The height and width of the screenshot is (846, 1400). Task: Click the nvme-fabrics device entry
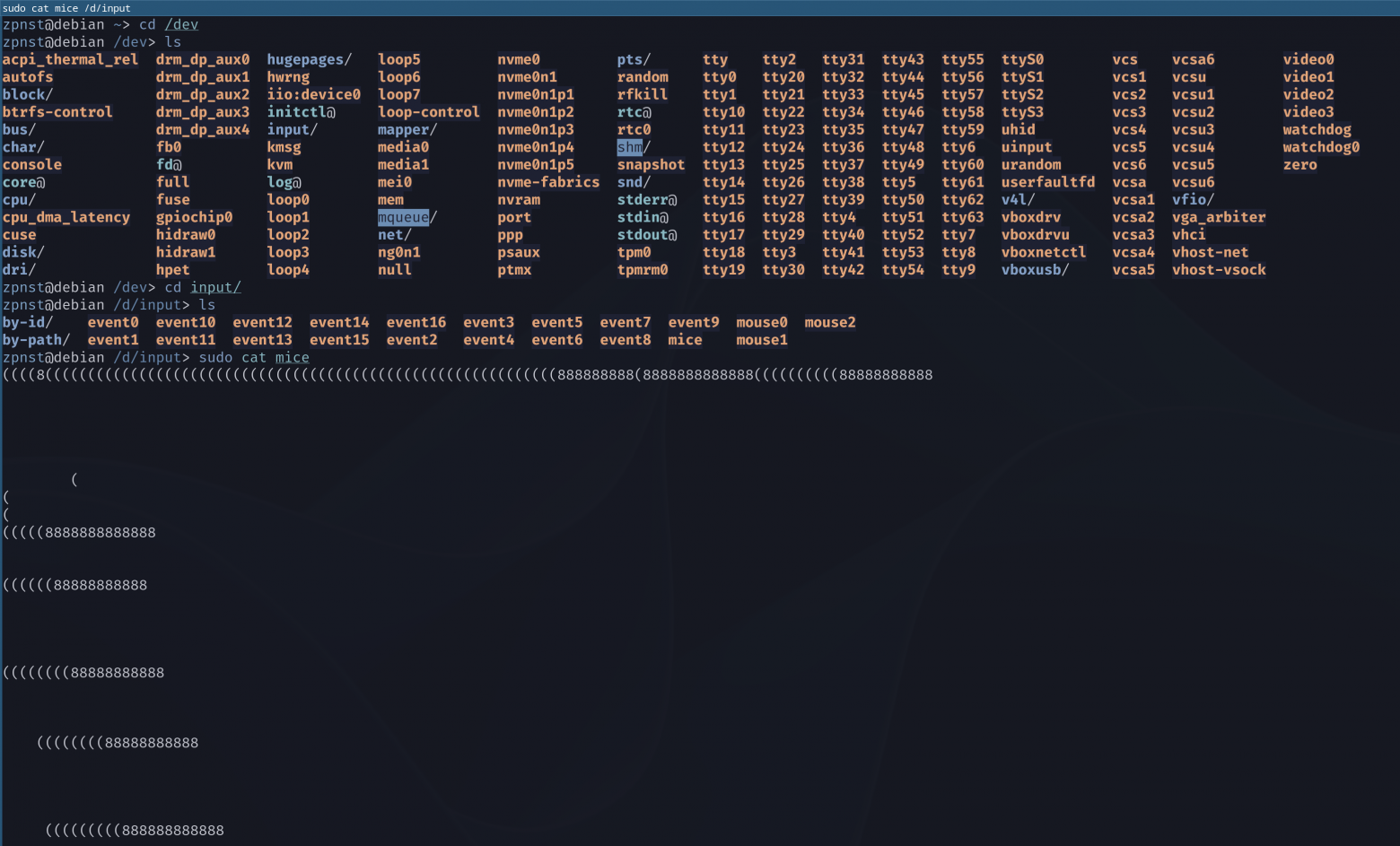pyautogui.click(x=548, y=181)
